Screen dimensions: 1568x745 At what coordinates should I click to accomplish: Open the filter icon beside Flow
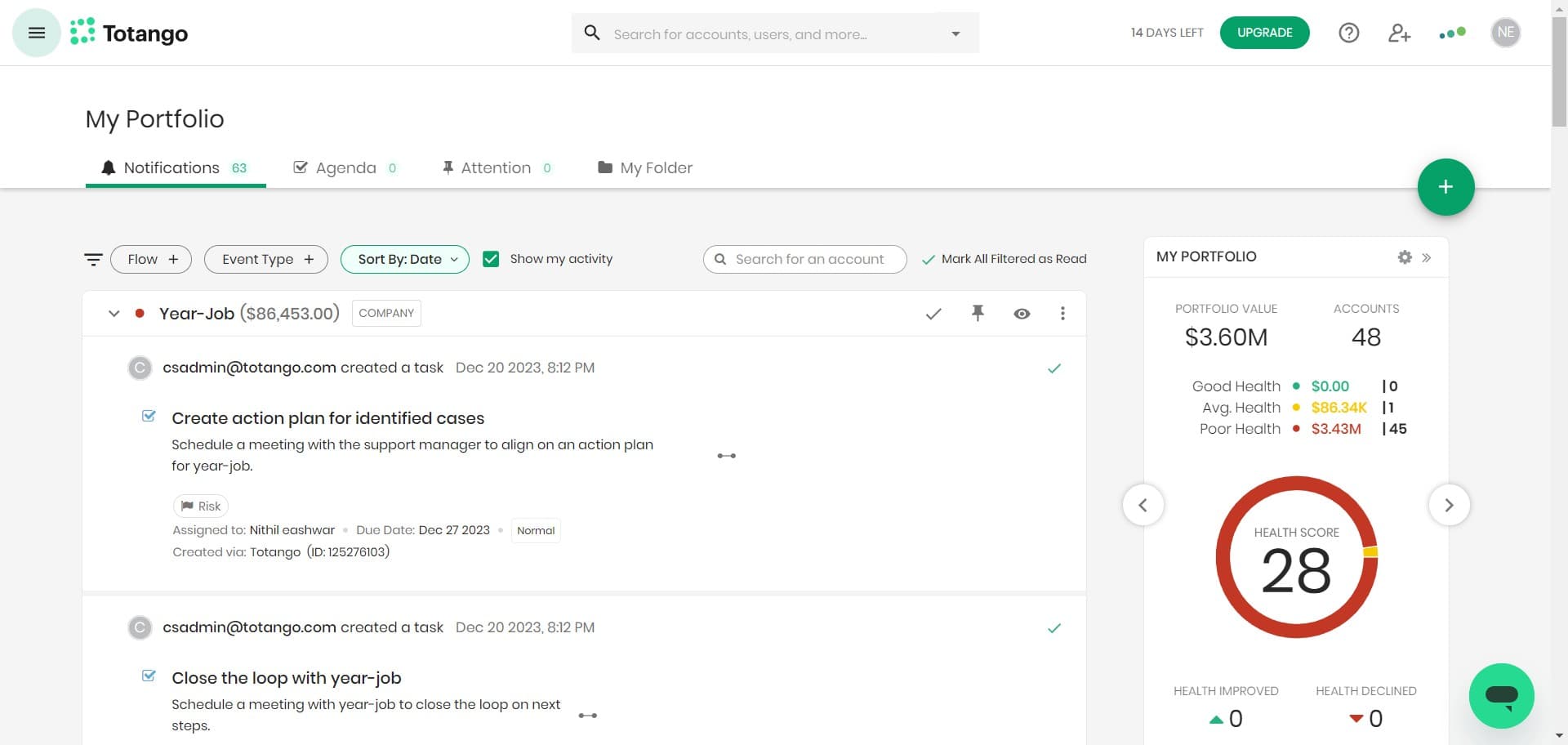tap(93, 259)
